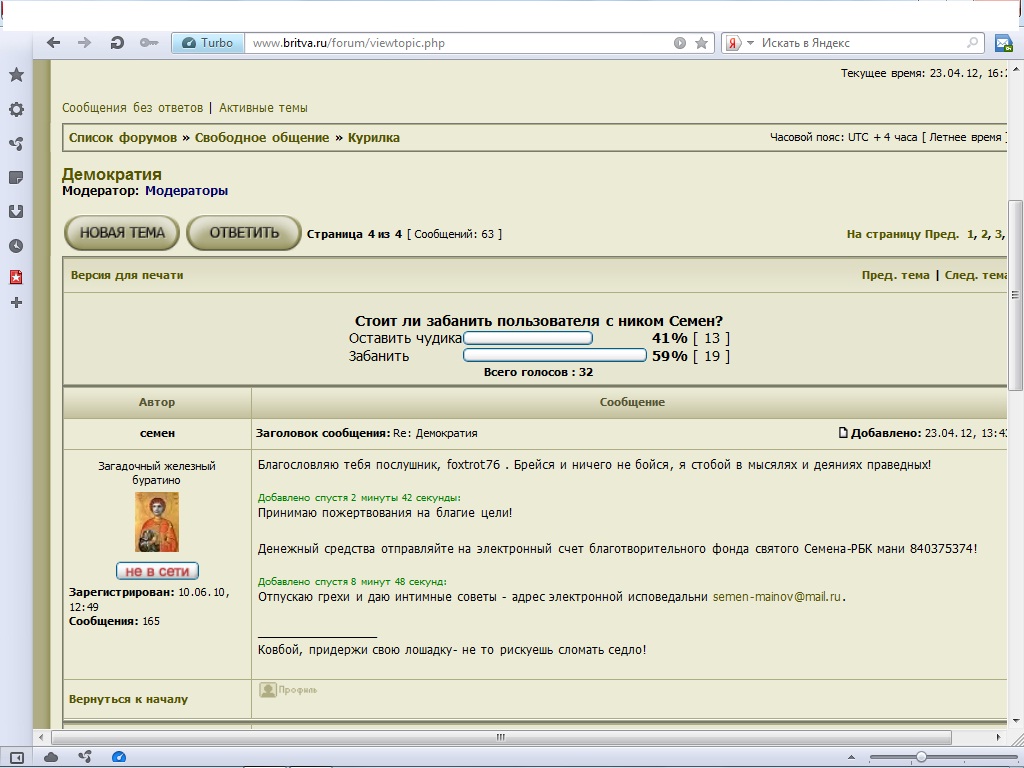This screenshot has width=1024, height=768.
Task: Toggle Opera Link cloud icon in status bar
Action: point(51,757)
